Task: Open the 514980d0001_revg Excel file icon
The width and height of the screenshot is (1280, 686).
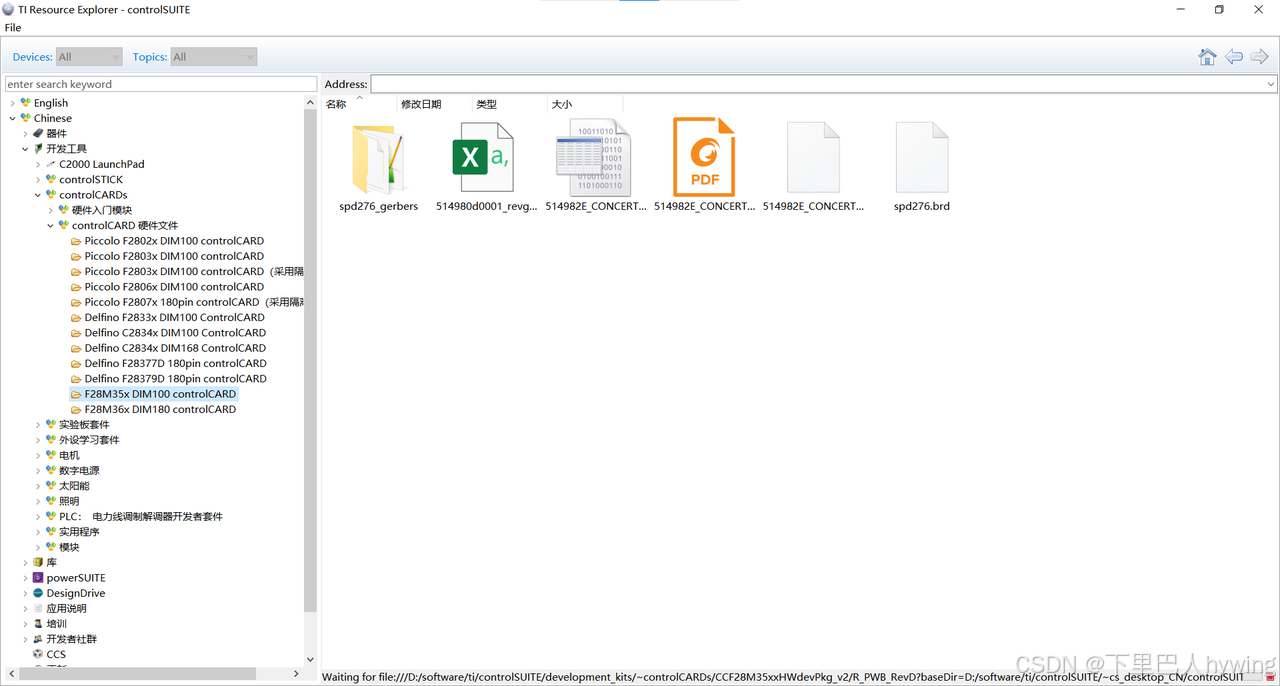Action: [x=483, y=158]
